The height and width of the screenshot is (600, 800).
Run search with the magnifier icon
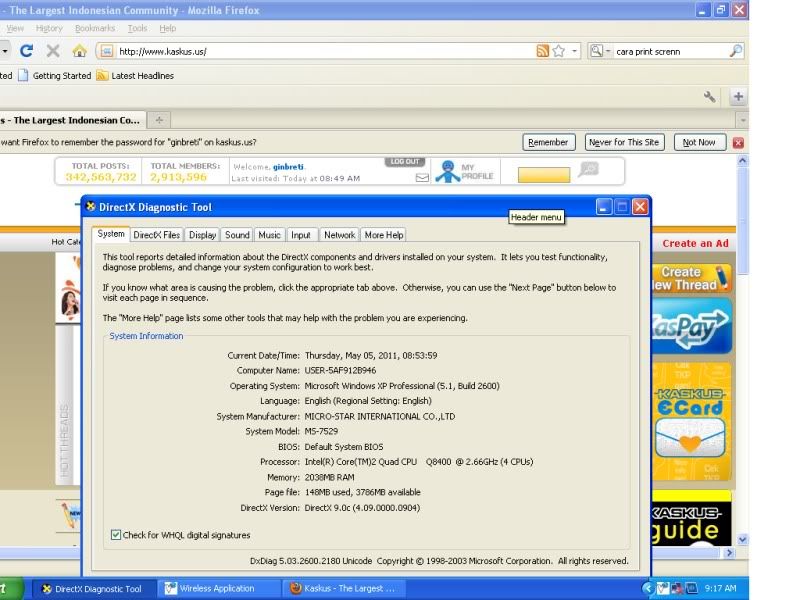pyautogui.click(x=736, y=51)
